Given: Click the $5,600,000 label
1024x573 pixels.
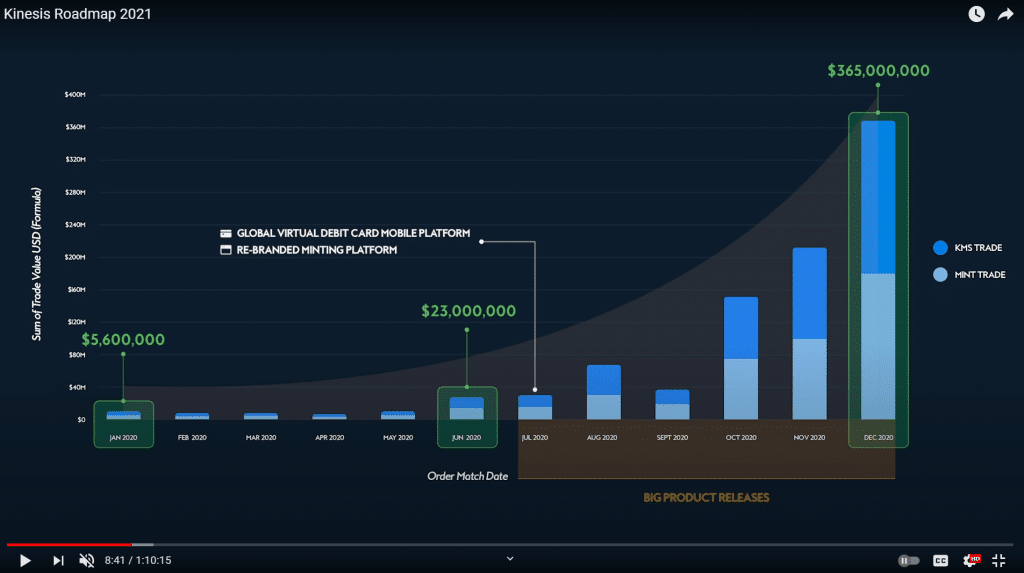Looking at the screenshot, I should (x=123, y=340).
